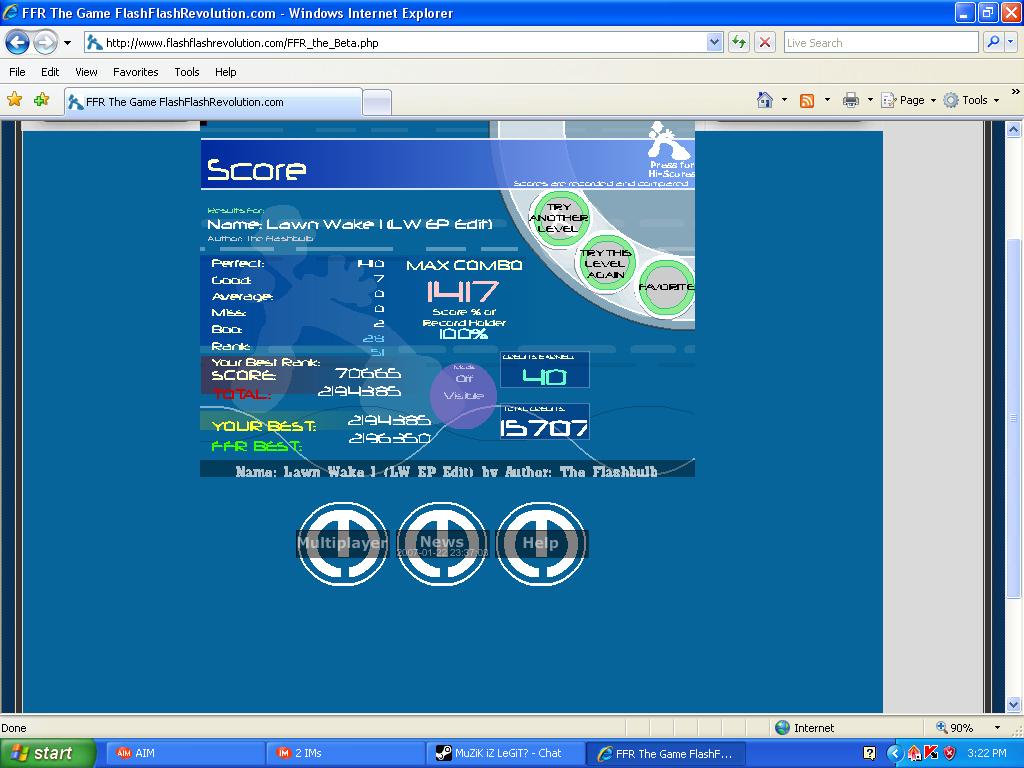This screenshot has height=768, width=1024.
Task: Toggle the Mode Off Visible circle
Action: [x=464, y=395]
